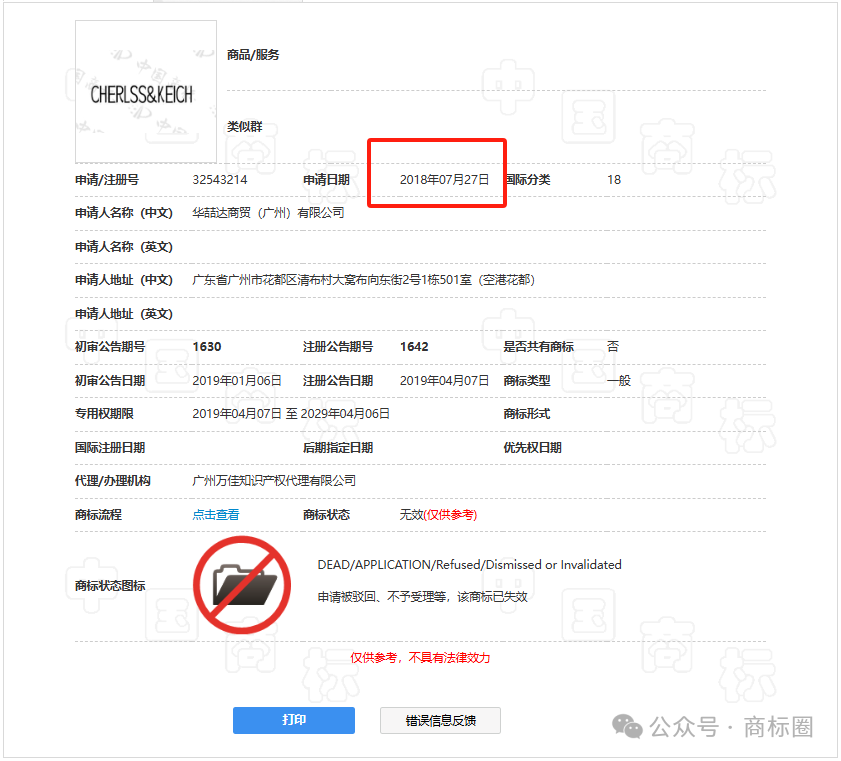Select the 申请被驳回、不予受理等 explanation text
The height and width of the screenshot is (761, 841).
tap(422, 597)
